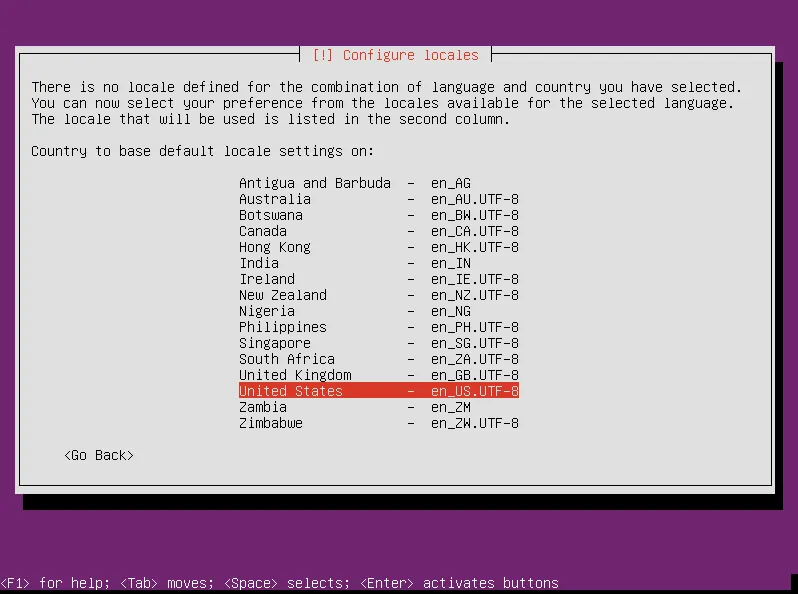Screen dimensions: 798x594
Task: Choose Philippines from the list
Action: [x=378, y=327]
